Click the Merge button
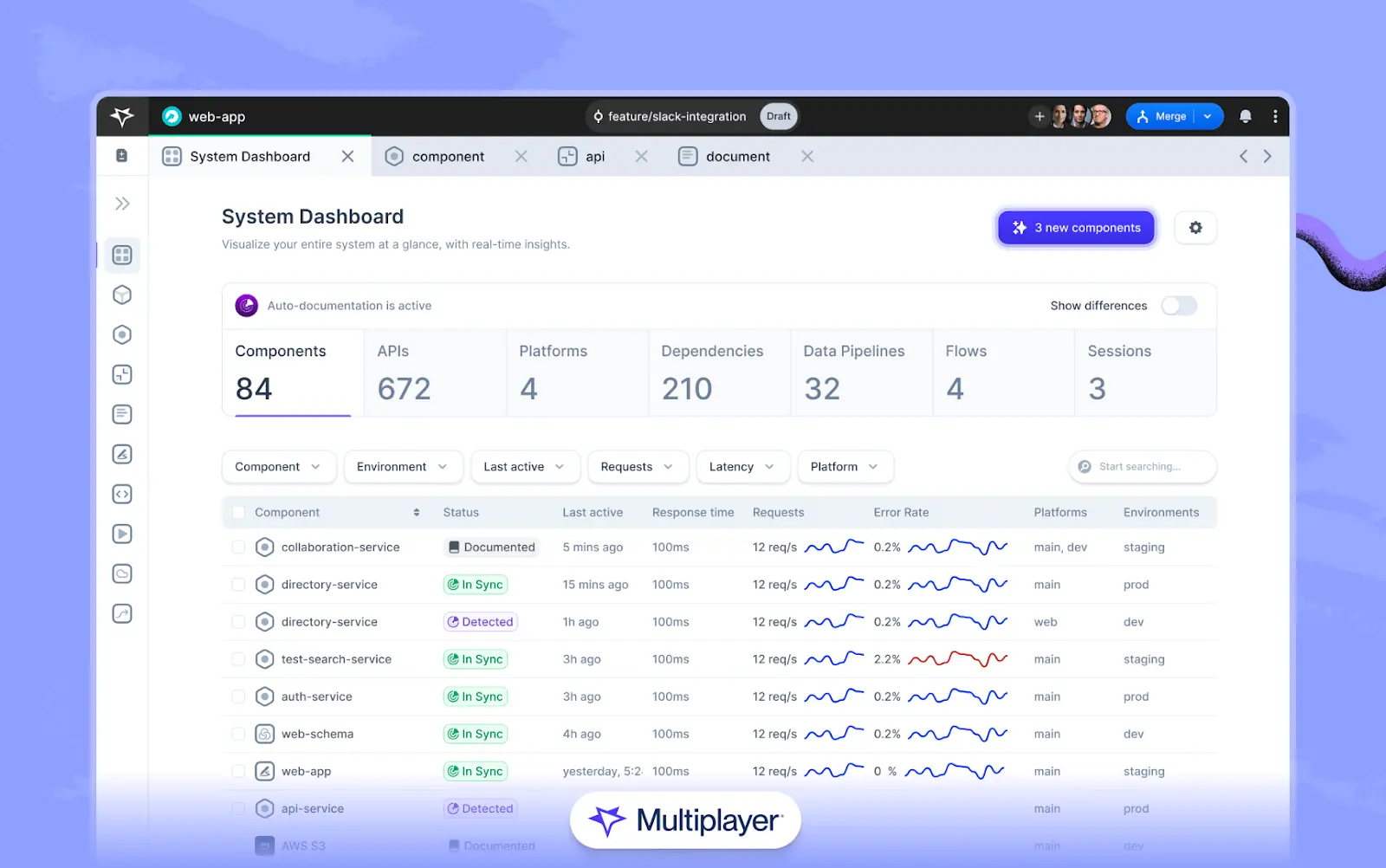 click(1163, 116)
